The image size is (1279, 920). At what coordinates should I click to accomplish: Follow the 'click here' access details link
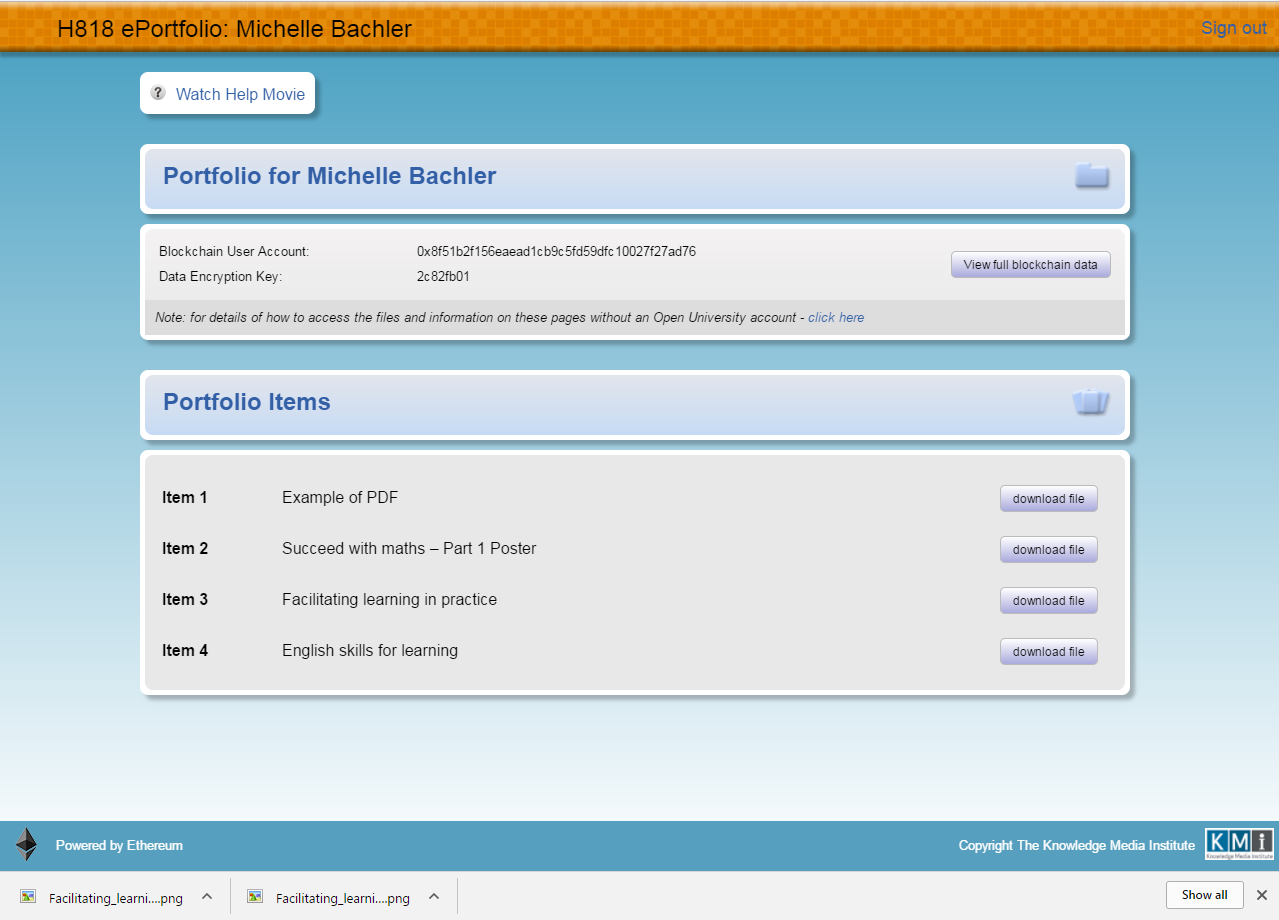pyautogui.click(x=836, y=318)
